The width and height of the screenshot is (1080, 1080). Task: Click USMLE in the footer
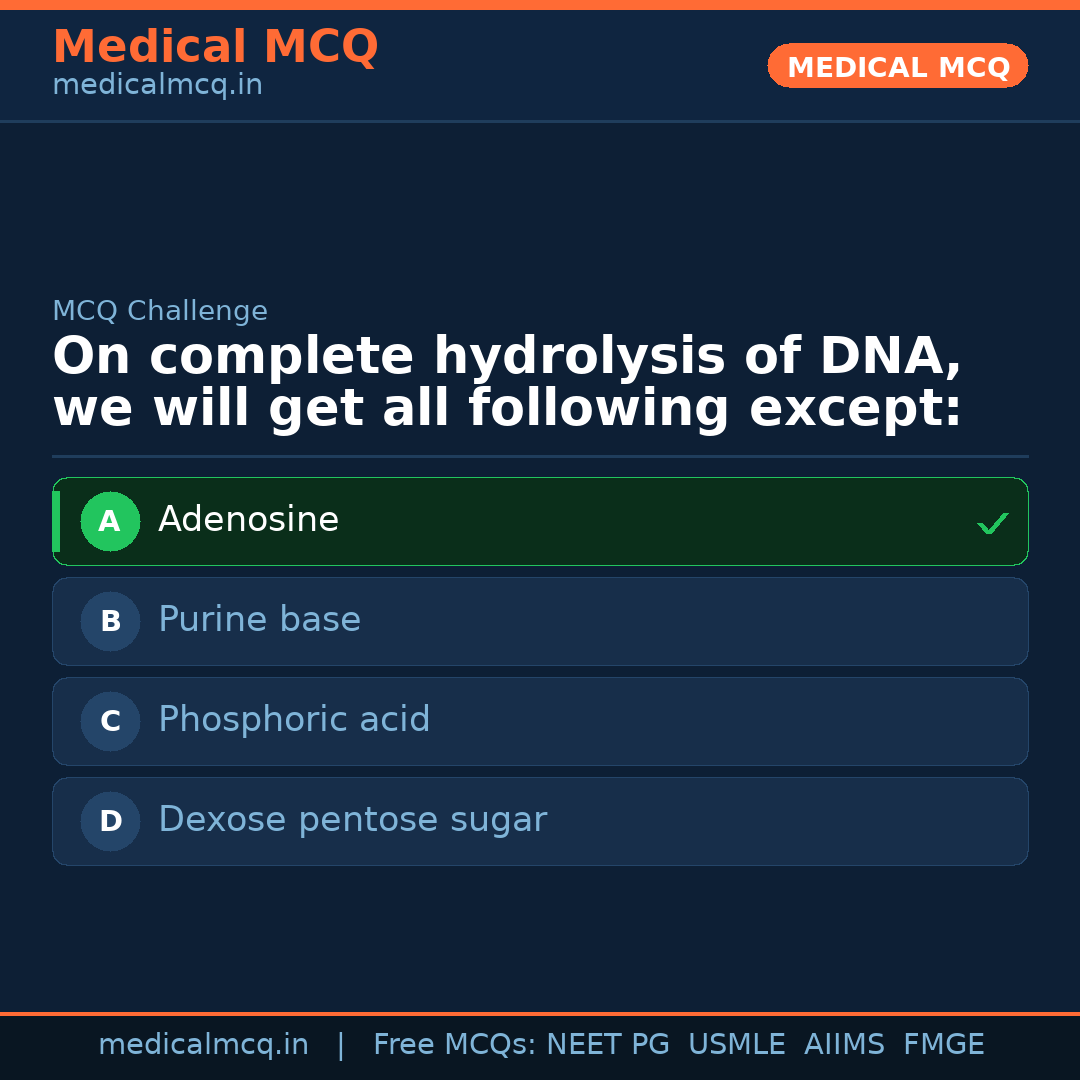click(736, 1045)
